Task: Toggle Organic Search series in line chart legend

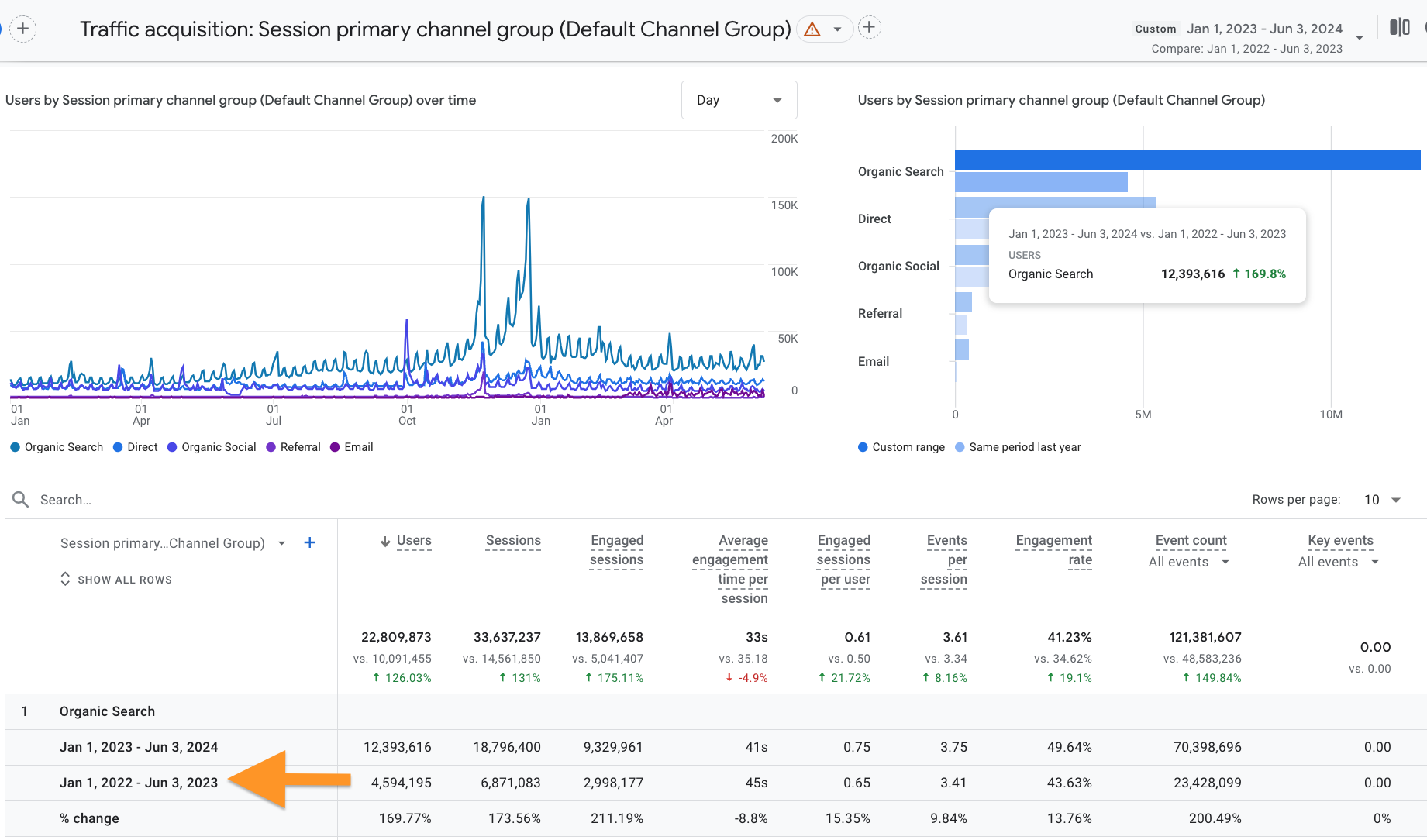Action: click(x=57, y=447)
